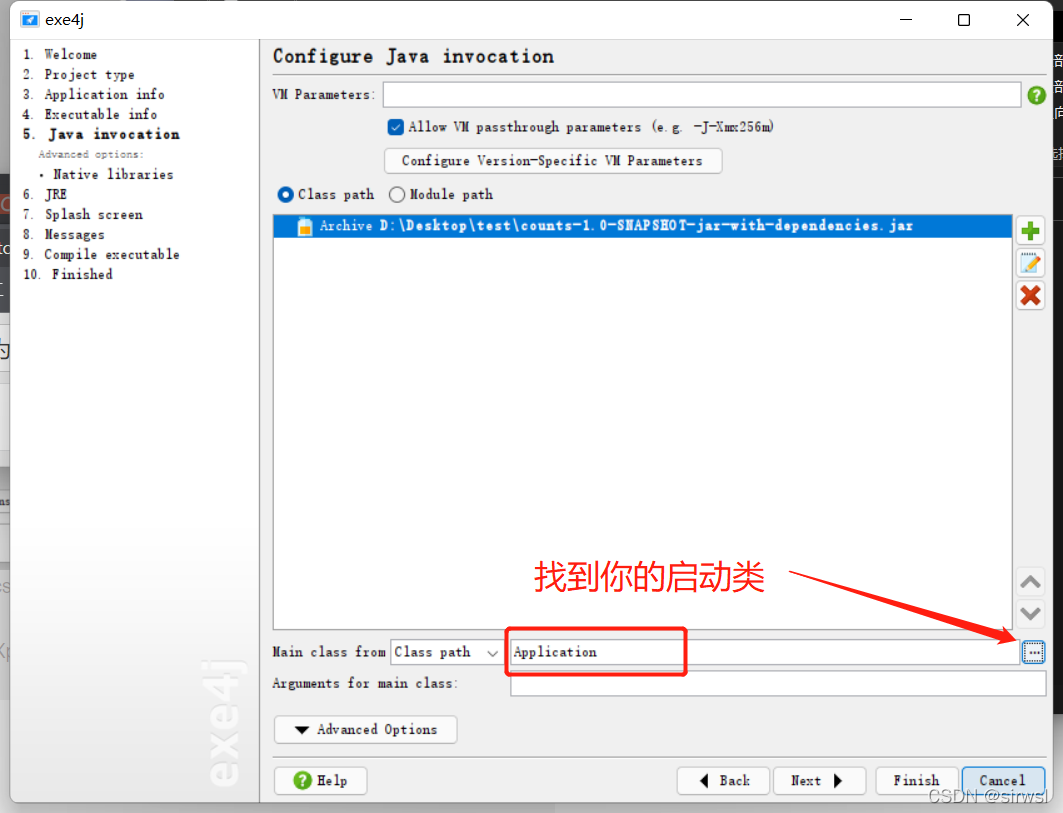This screenshot has height=813, width=1063.
Task: Move classpath entry up with the arrow
Action: coord(1030,582)
